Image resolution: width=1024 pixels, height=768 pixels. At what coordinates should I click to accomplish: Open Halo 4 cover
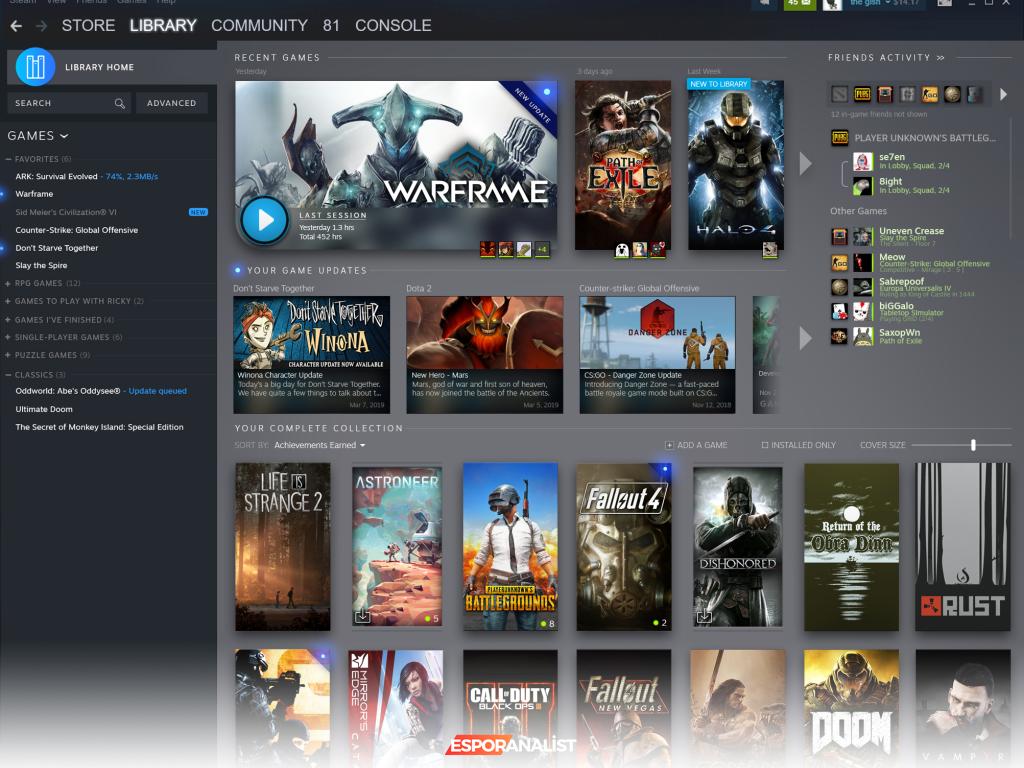pyautogui.click(x=736, y=165)
